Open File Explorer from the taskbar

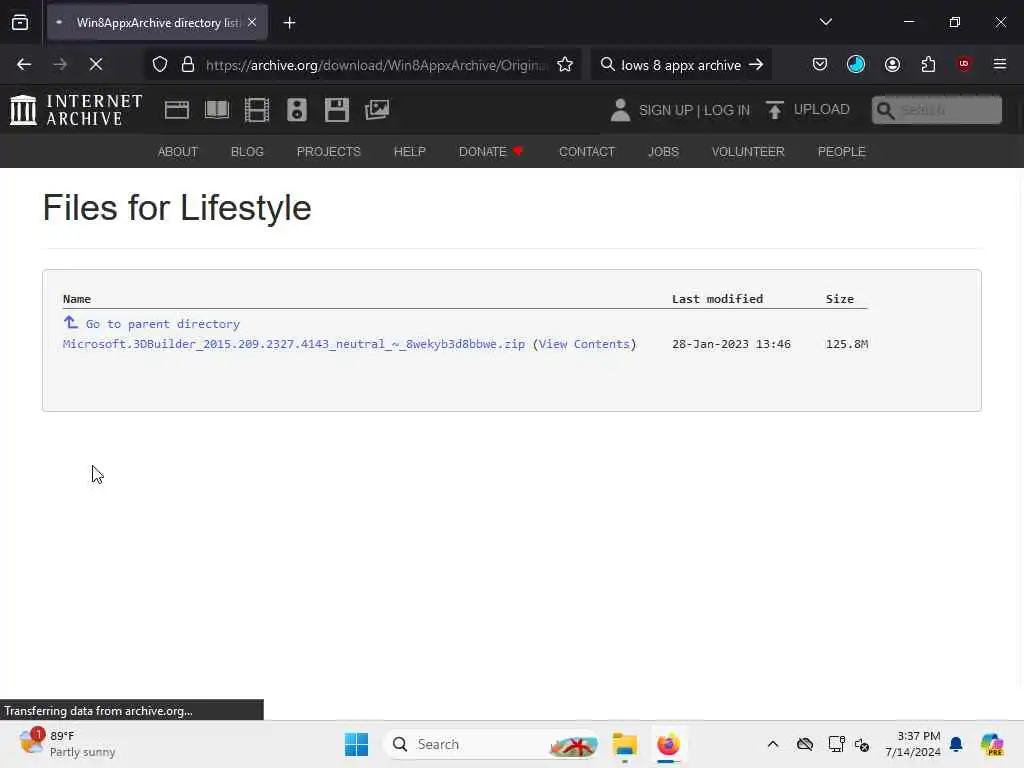pyautogui.click(x=625, y=744)
